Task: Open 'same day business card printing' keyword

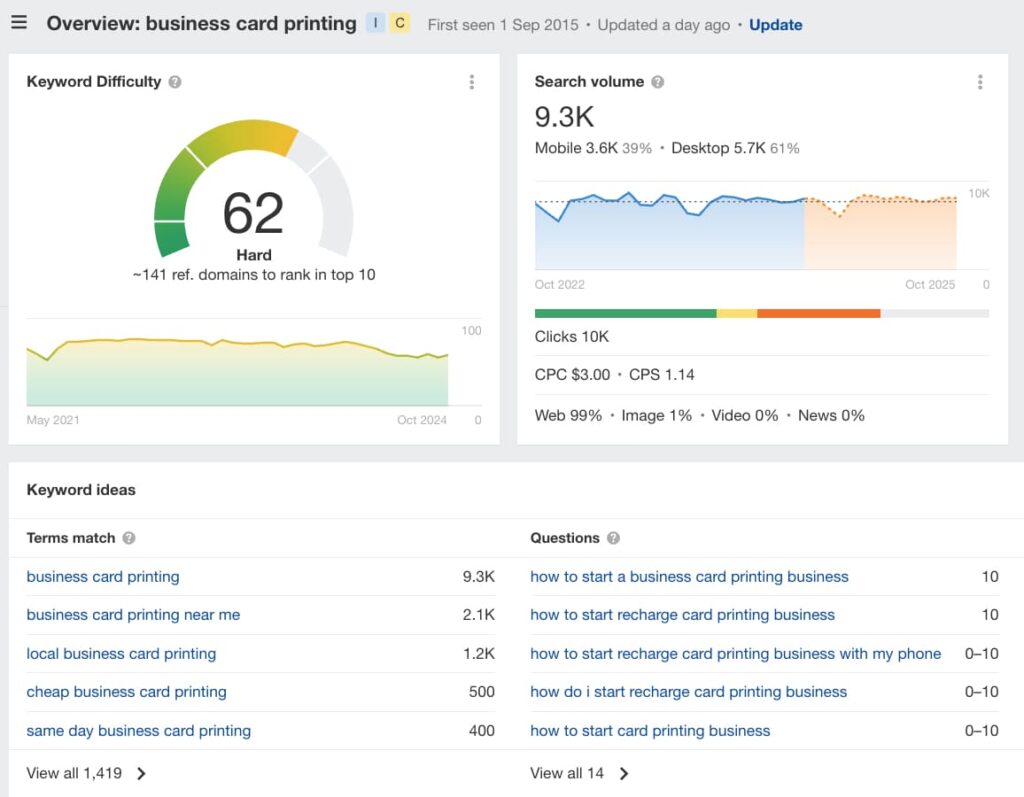Action: [x=138, y=730]
